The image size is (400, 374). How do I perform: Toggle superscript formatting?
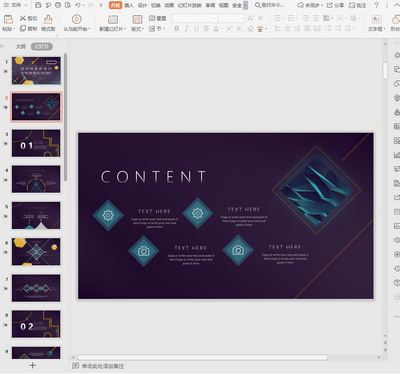[229, 29]
